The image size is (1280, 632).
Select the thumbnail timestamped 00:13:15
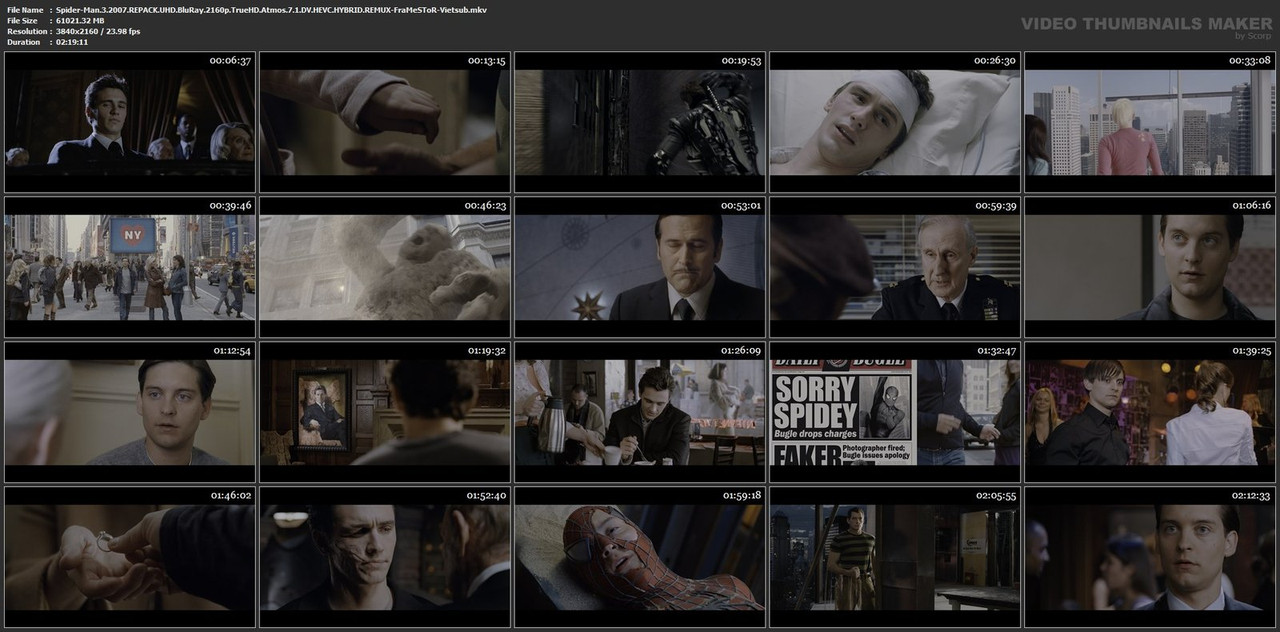point(385,122)
